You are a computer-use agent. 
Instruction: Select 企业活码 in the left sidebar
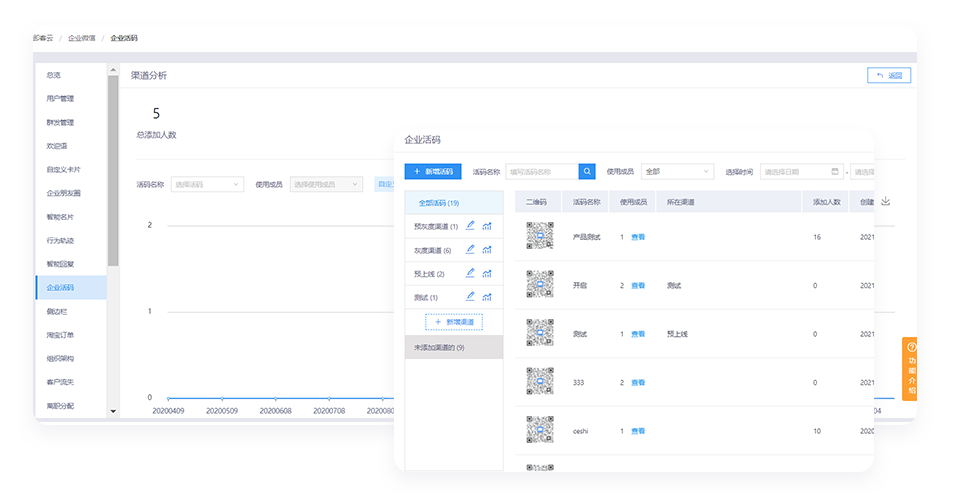point(61,288)
